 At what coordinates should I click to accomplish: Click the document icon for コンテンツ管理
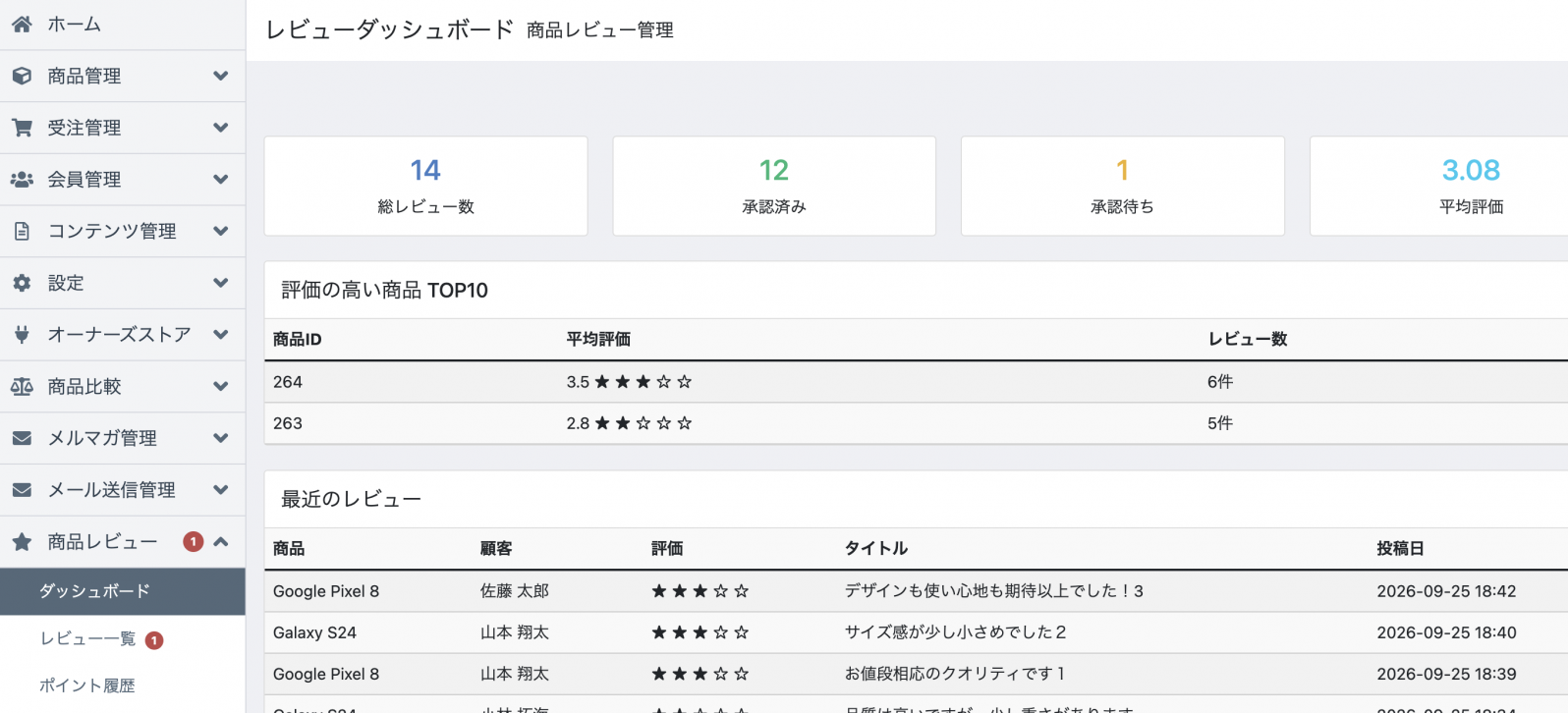[22, 231]
